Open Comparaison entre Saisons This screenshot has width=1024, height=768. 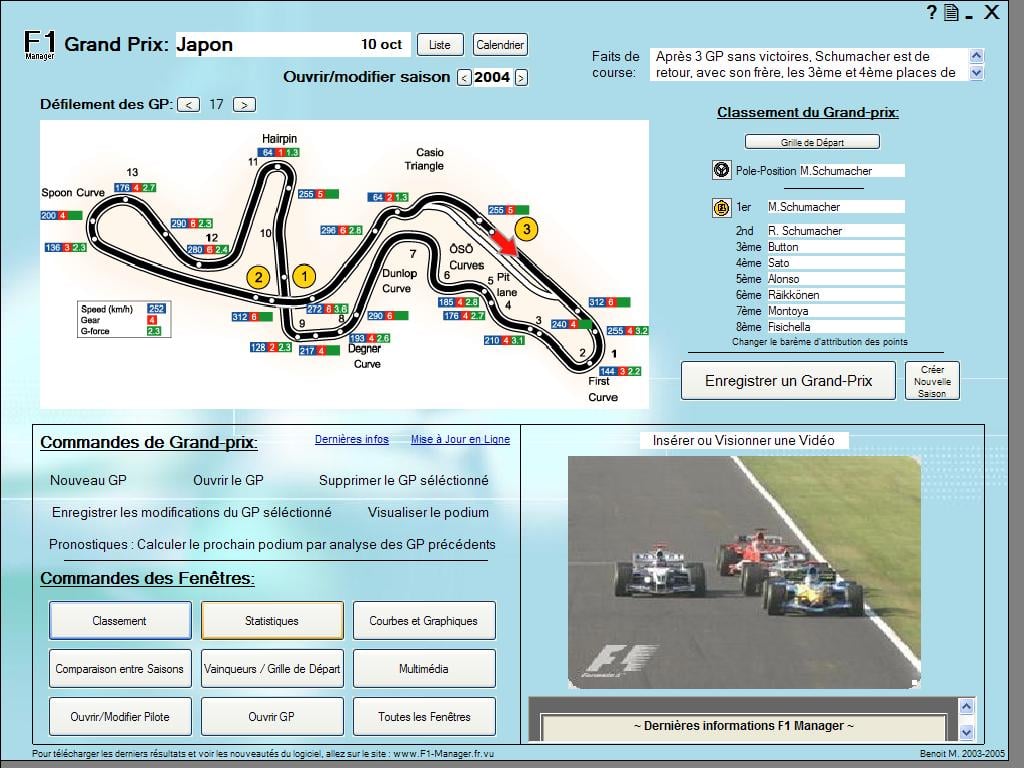coord(120,669)
